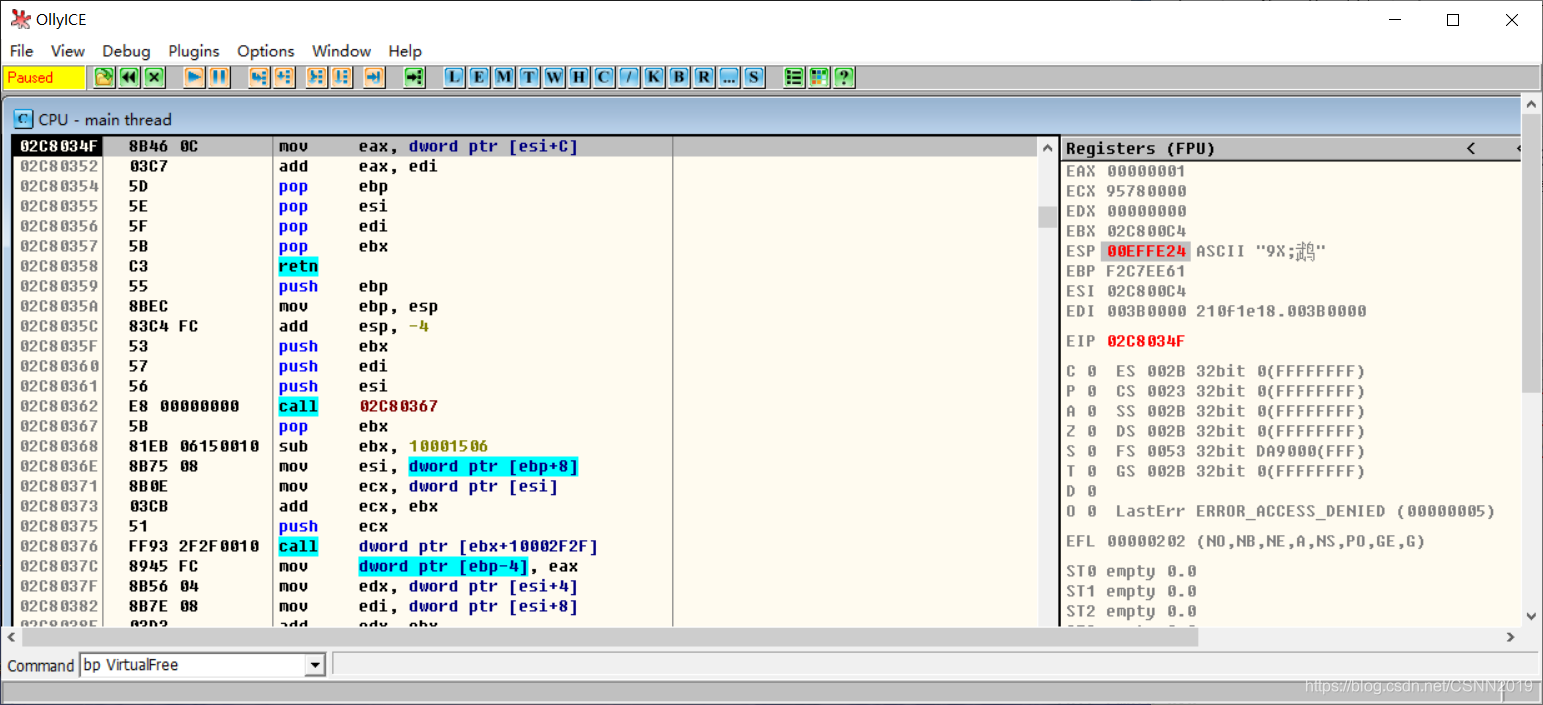
Task: Open Memory map with M button
Action: 504,77
